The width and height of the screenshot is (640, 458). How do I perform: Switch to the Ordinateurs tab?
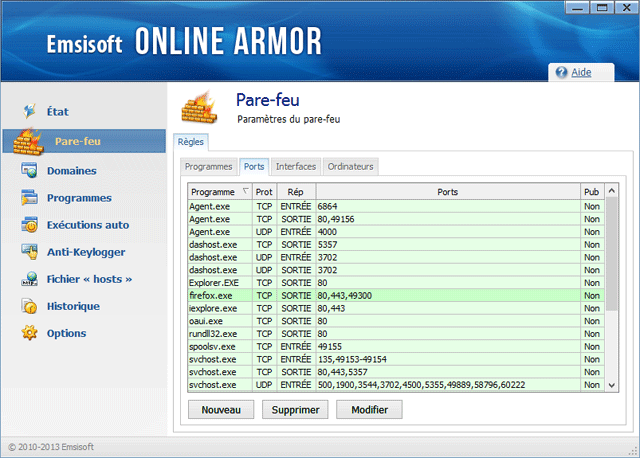(351, 167)
